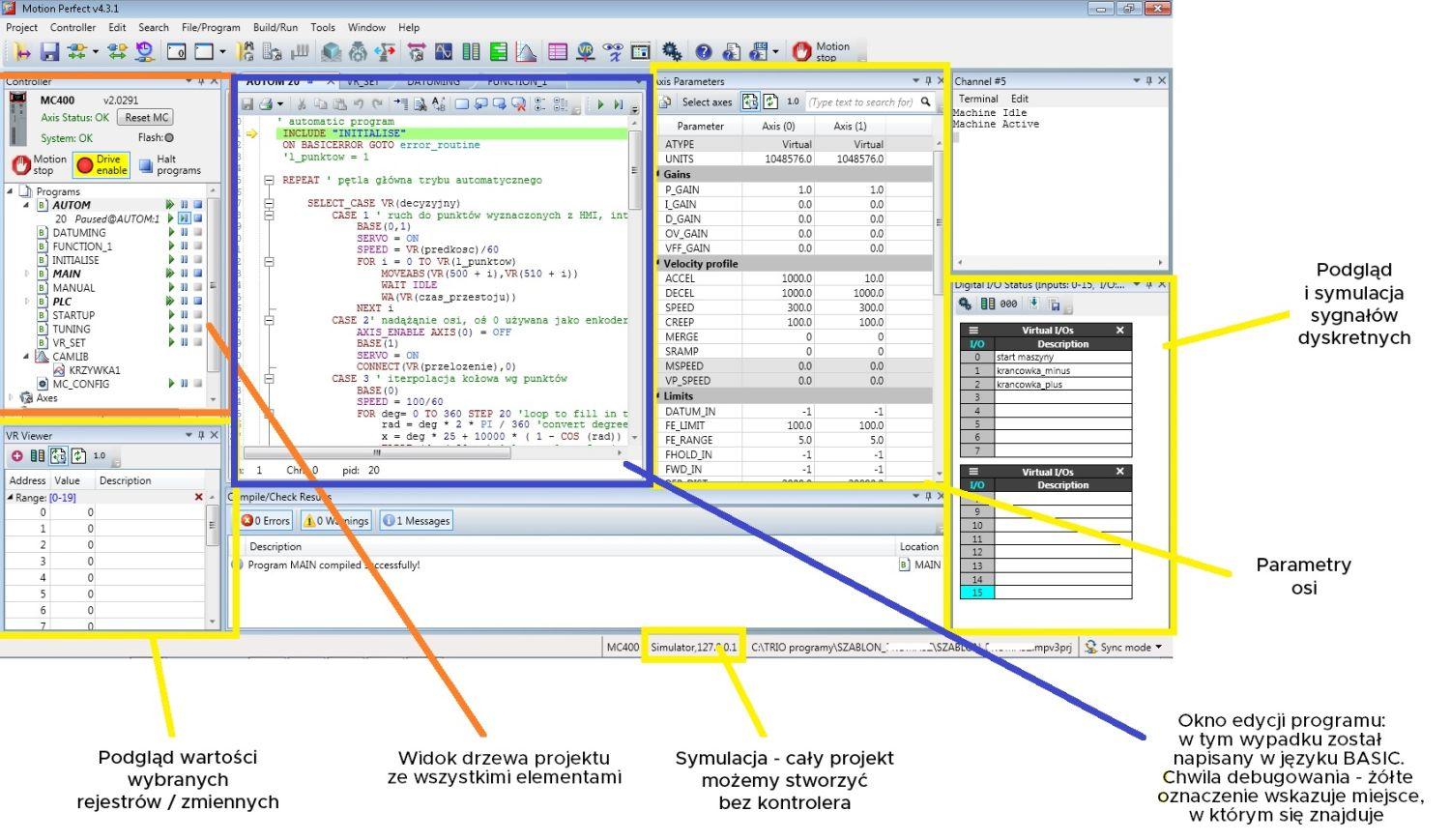Screen dimensions: 1450x840
Task: Switch to the VR_SET editor tab
Action: [363, 82]
